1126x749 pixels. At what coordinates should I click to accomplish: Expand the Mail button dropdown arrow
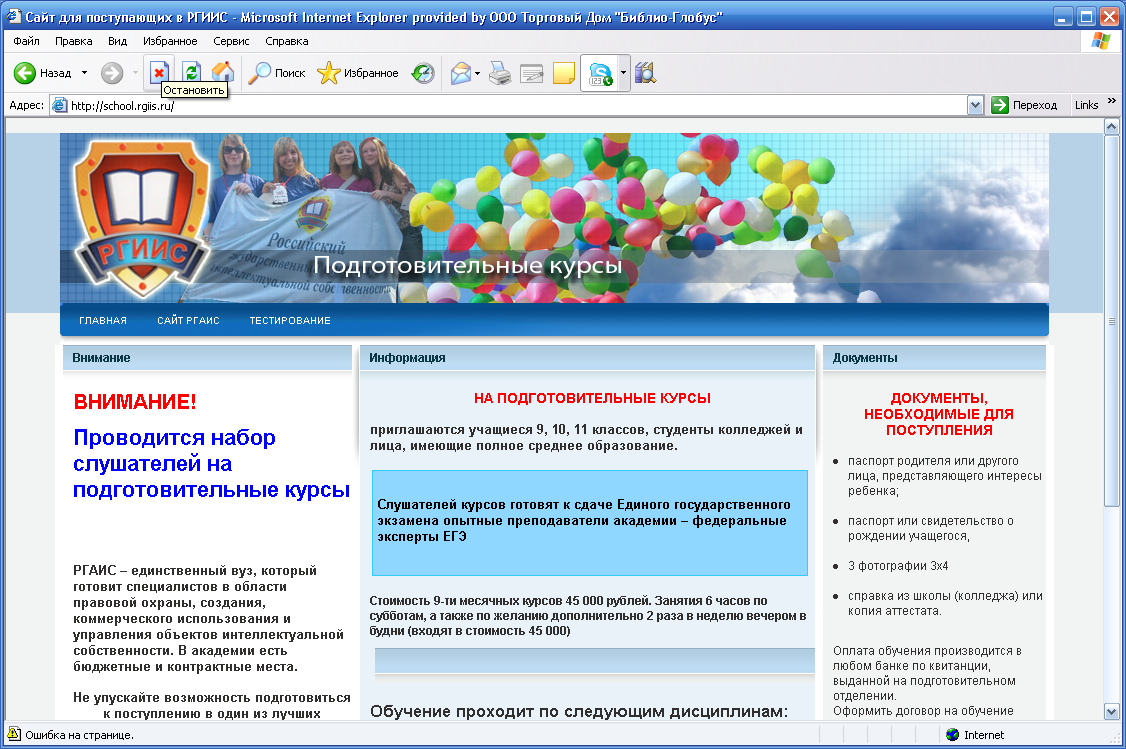pyautogui.click(x=478, y=73)
